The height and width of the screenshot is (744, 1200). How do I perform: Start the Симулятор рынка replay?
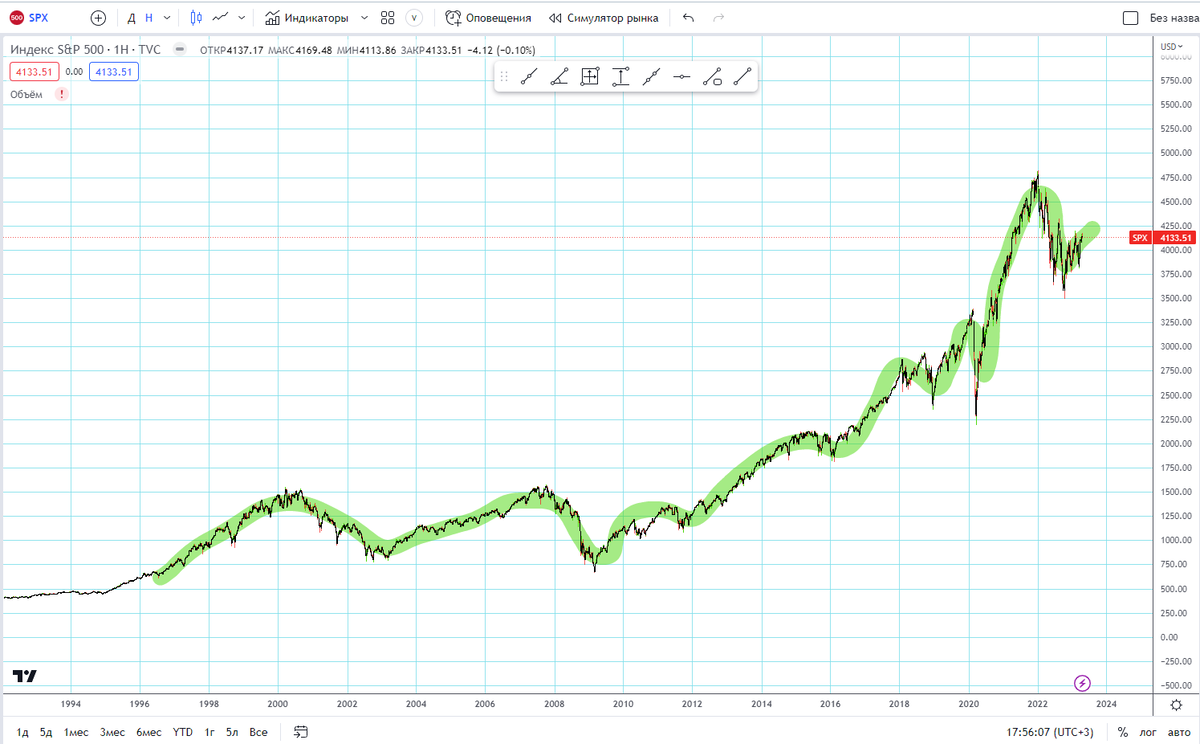[x=603, y=17]
